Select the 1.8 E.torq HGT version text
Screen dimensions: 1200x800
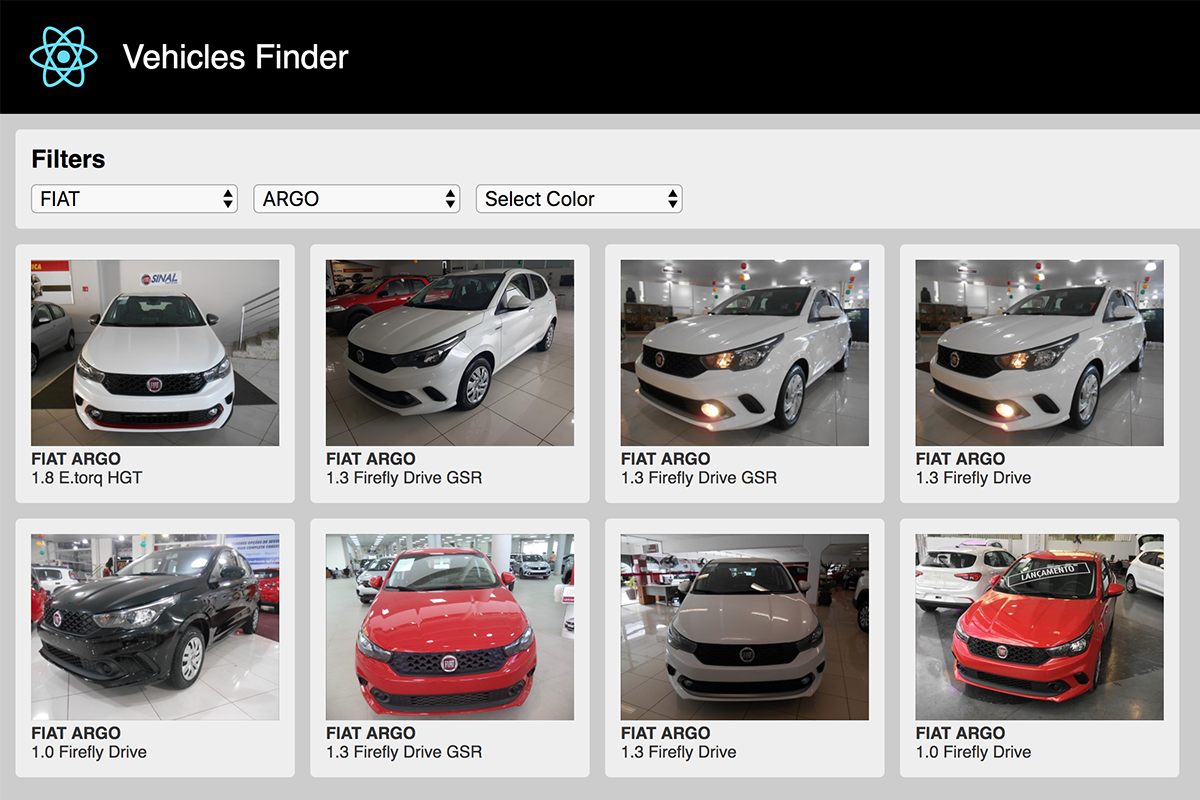(87, 478)
